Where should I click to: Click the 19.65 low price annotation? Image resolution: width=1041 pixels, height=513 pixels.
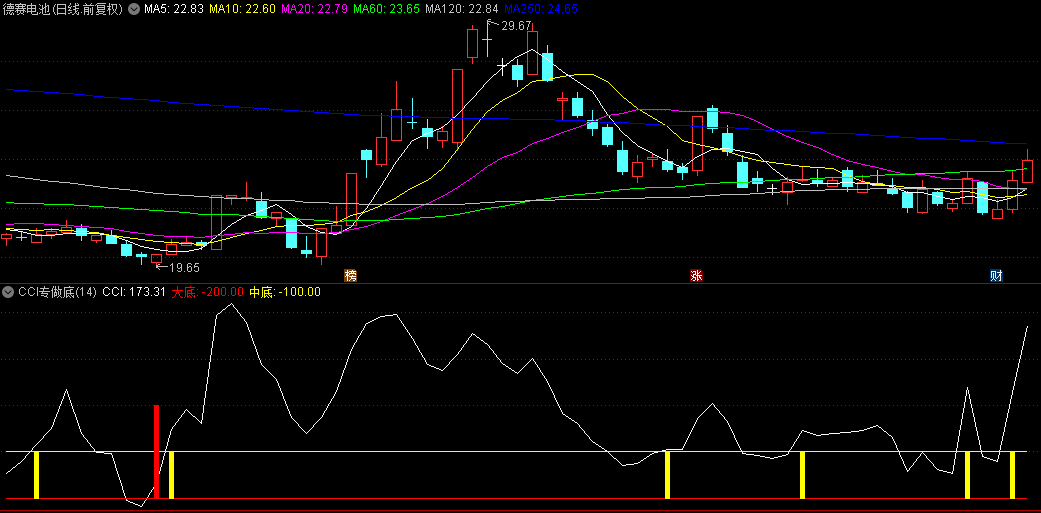click(x=184, y=267)
